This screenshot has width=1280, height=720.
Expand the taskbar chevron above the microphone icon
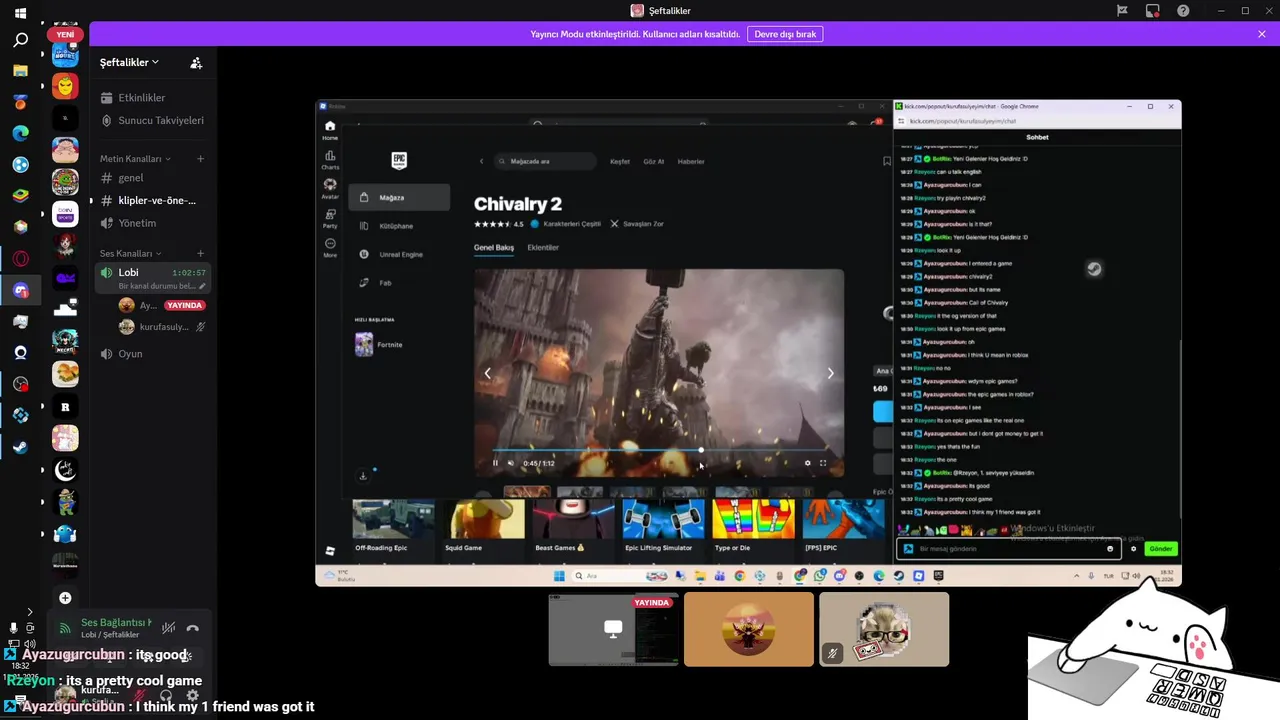tap(29, 612)
